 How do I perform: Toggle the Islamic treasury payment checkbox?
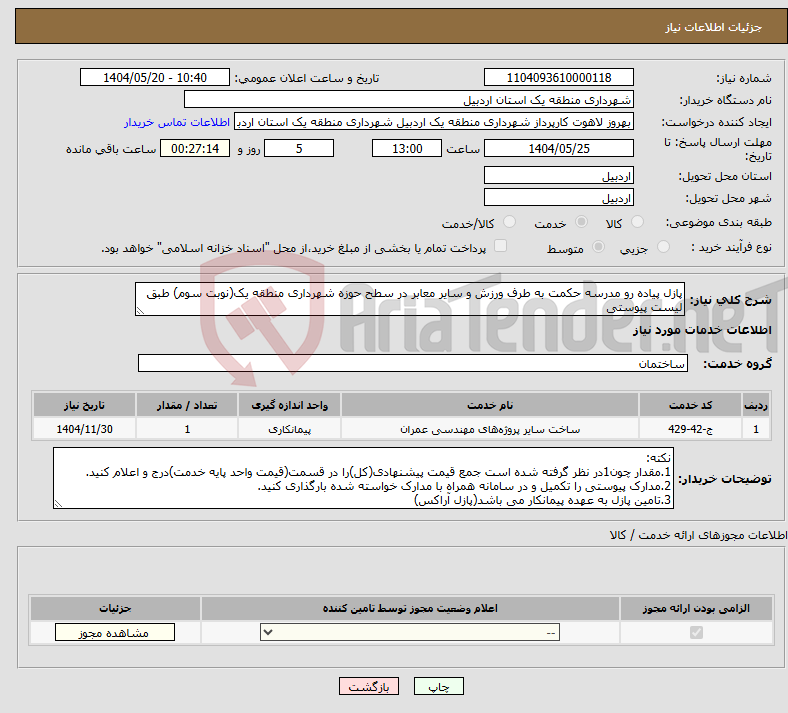point(500,246)
